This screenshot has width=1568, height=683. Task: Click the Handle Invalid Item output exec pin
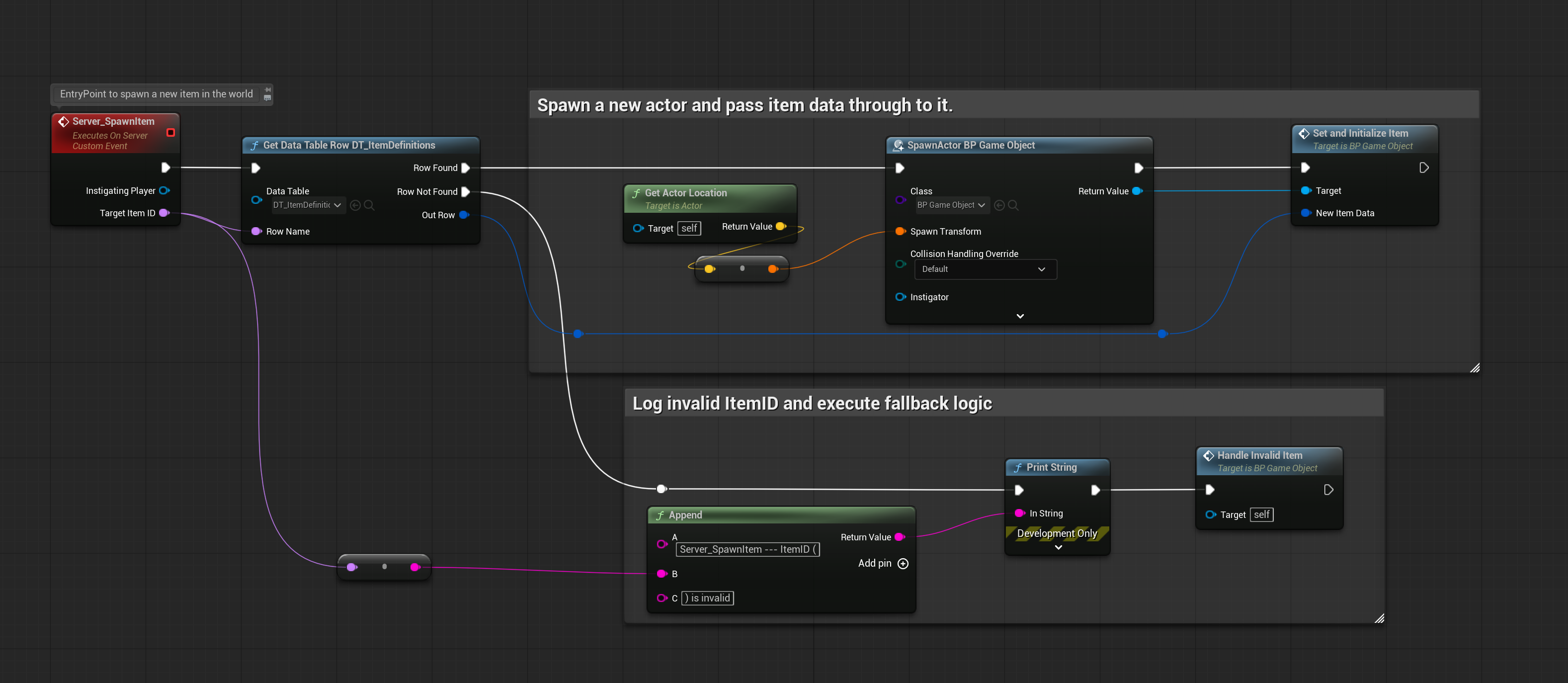1329,490
